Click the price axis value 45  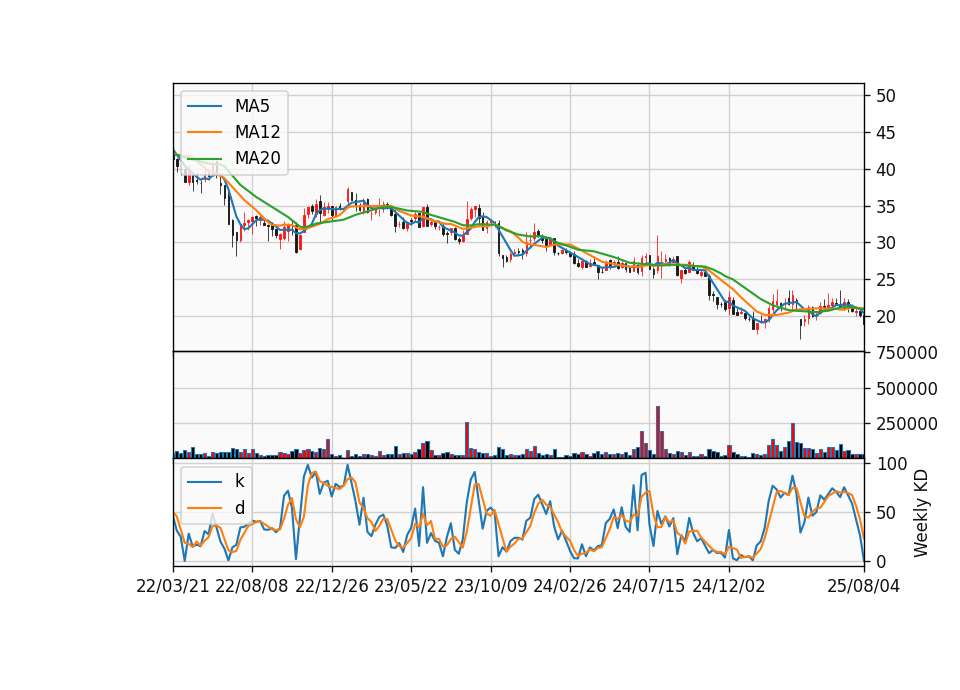(885, 133)
